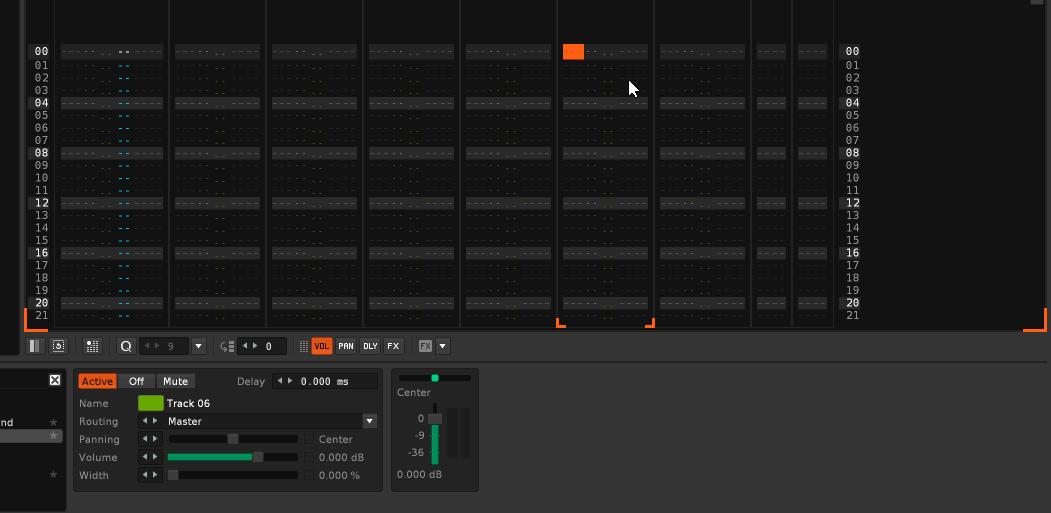This screenshot has height=513, width=1051.
Task: Toggle the PAN panning column
Action: (346, 346)
